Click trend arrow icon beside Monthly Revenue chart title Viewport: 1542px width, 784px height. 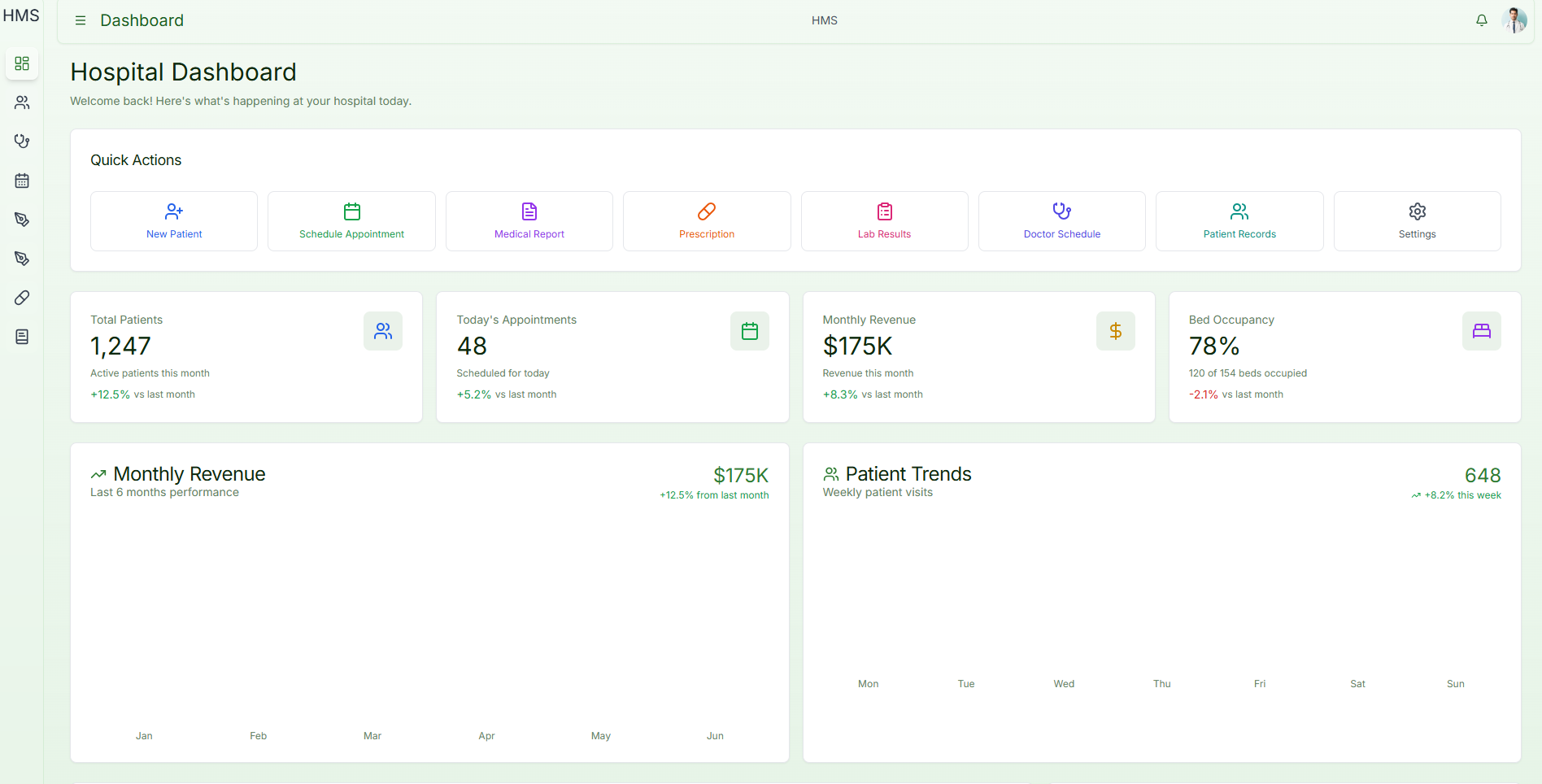point(98,474)
